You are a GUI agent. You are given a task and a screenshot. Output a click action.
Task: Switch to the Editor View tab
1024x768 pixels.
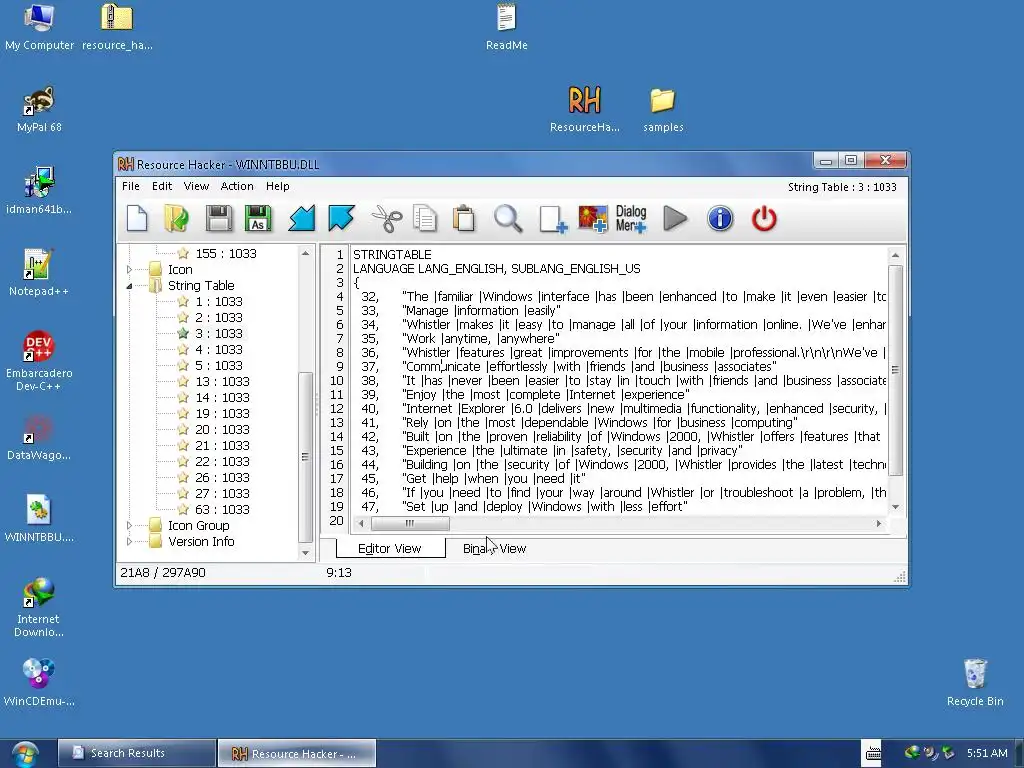390,549
